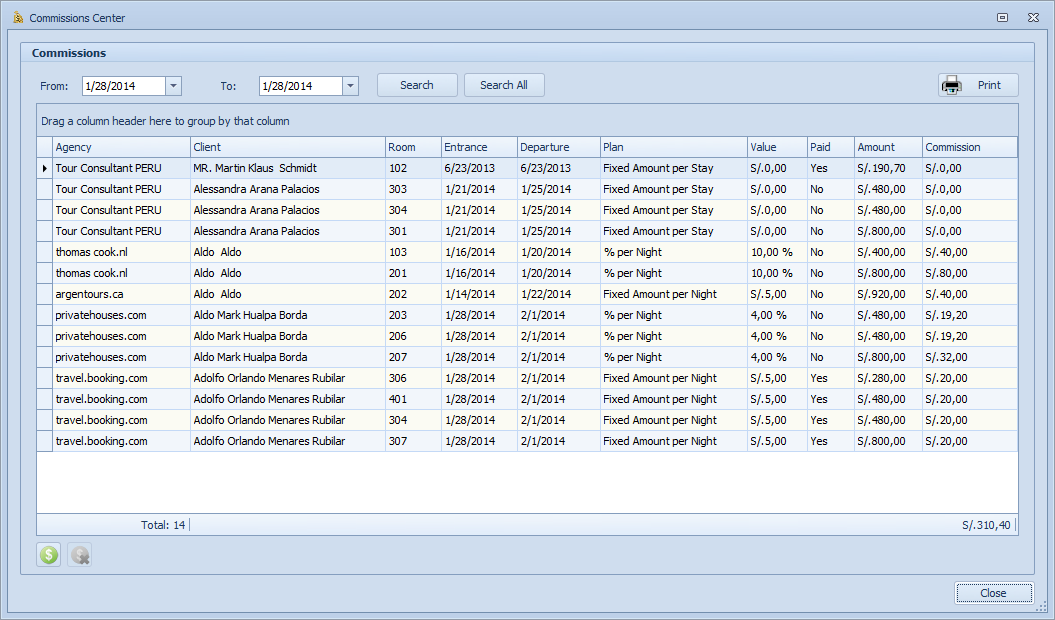Viewport: 1055px width, 620px height.
Task: Click inside the From date input field
Action: [123, 86]
